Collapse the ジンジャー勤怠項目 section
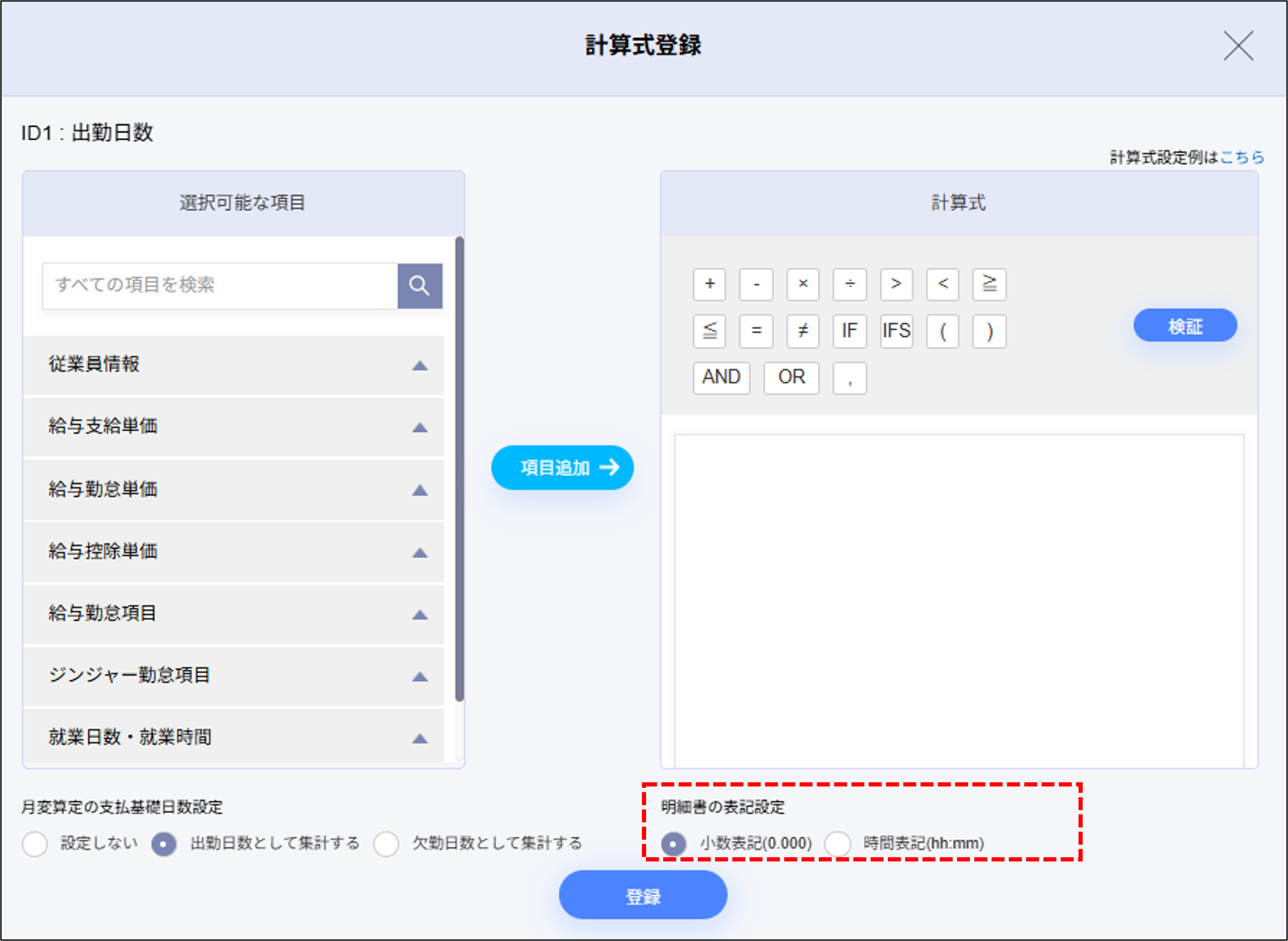 point(421,677)
